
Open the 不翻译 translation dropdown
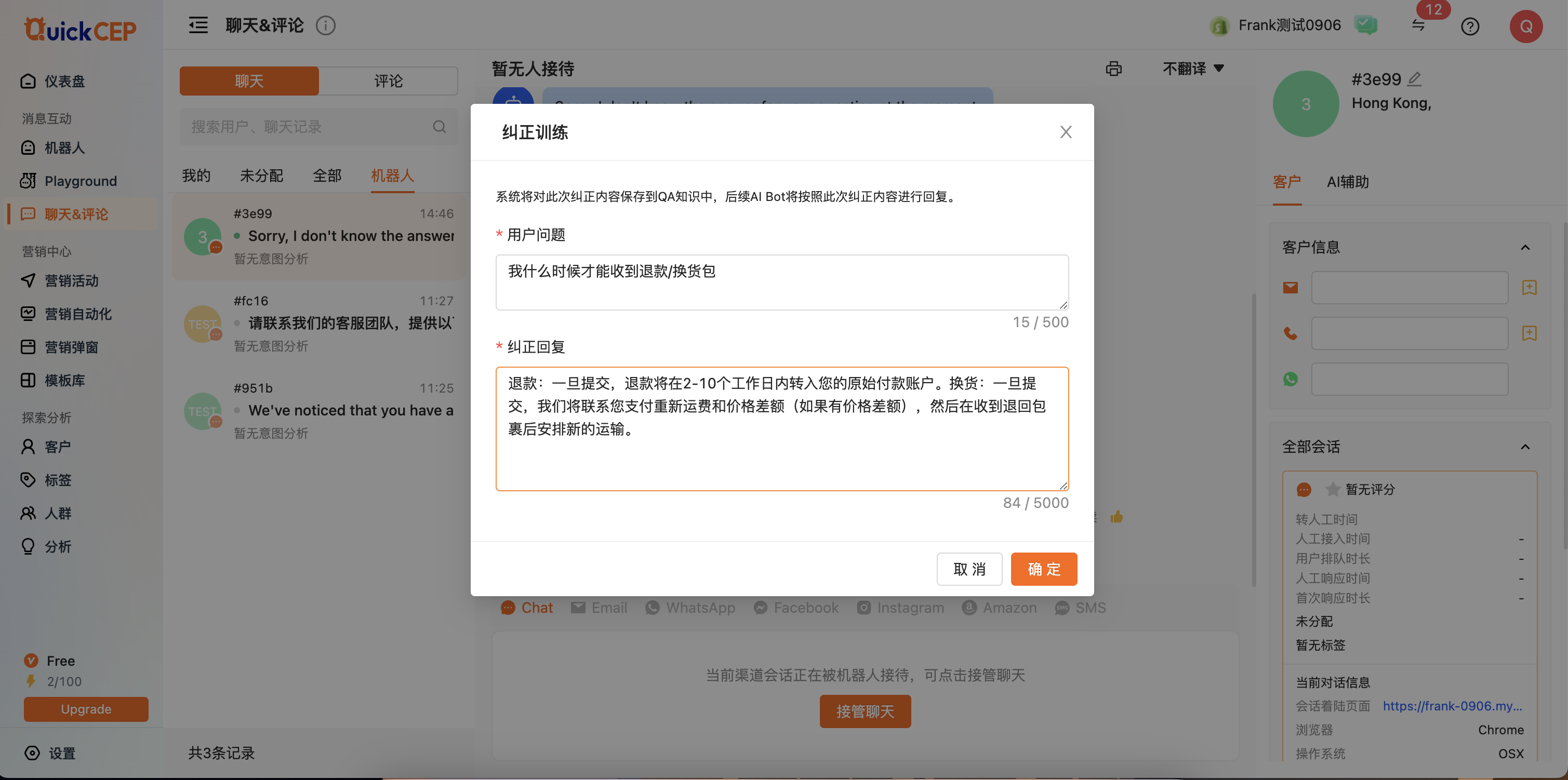point(1192,69)
